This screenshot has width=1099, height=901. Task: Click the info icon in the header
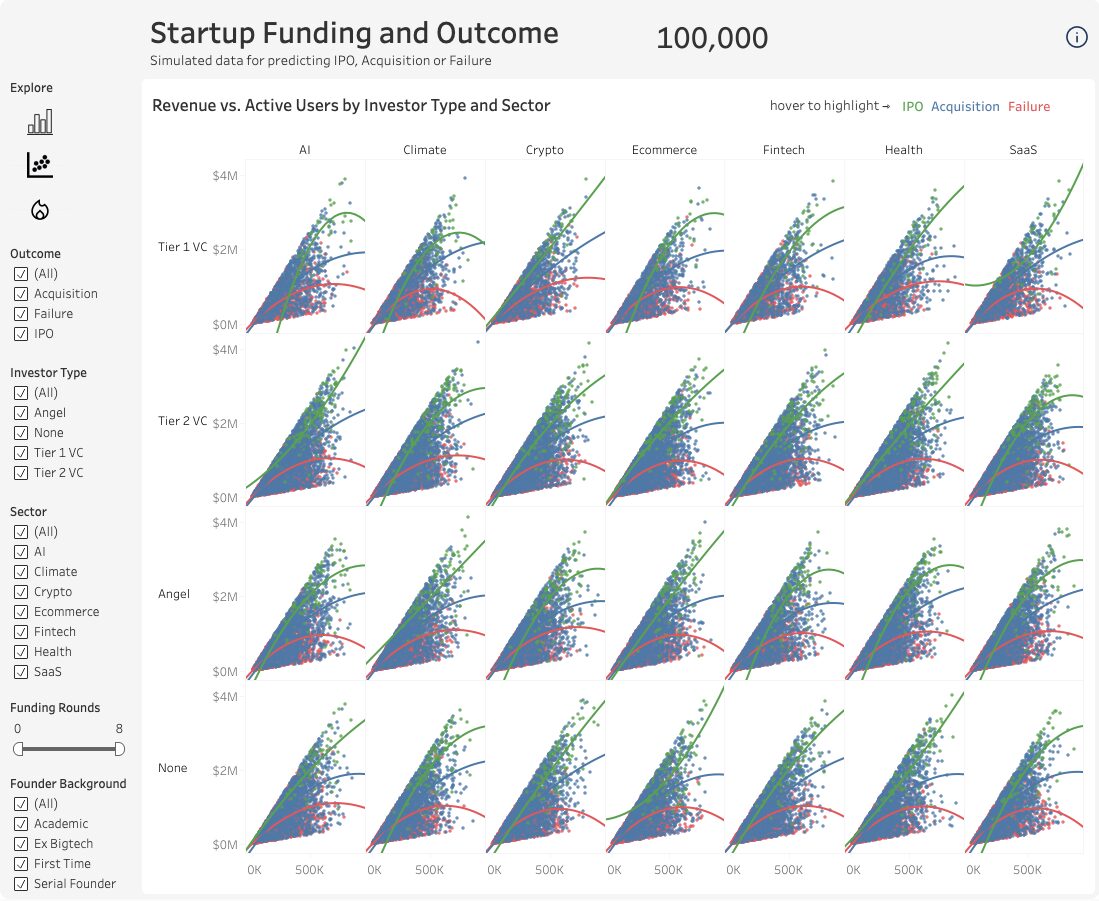tap(1076, 38)
